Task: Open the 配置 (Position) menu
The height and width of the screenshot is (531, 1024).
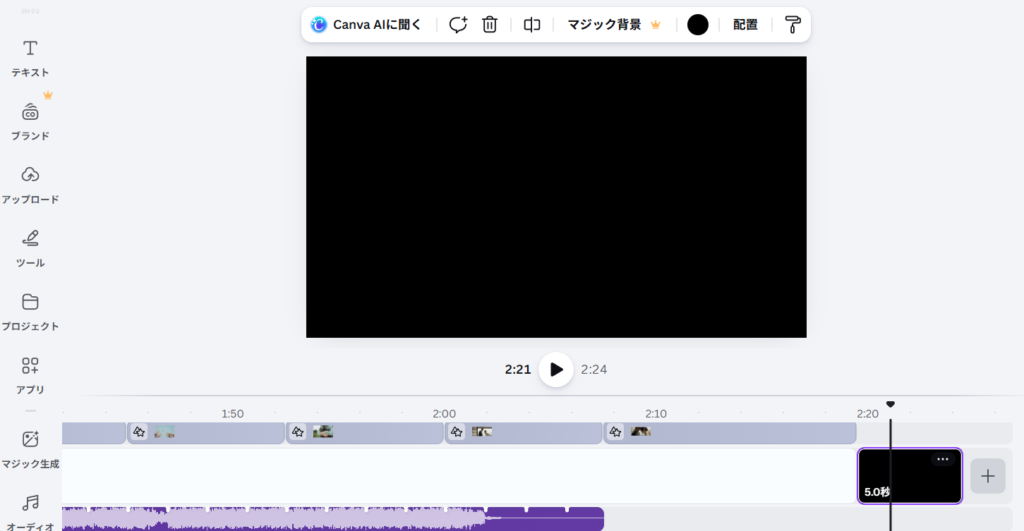Action: pyautogui.click(x=745, y=25)
